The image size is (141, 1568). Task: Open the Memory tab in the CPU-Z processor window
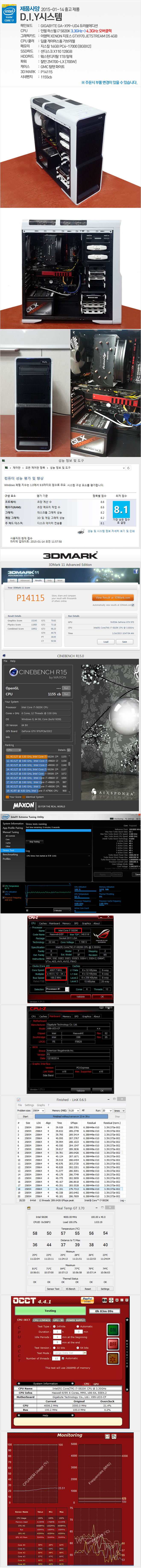pyautogui.click(x=66, y=923)
